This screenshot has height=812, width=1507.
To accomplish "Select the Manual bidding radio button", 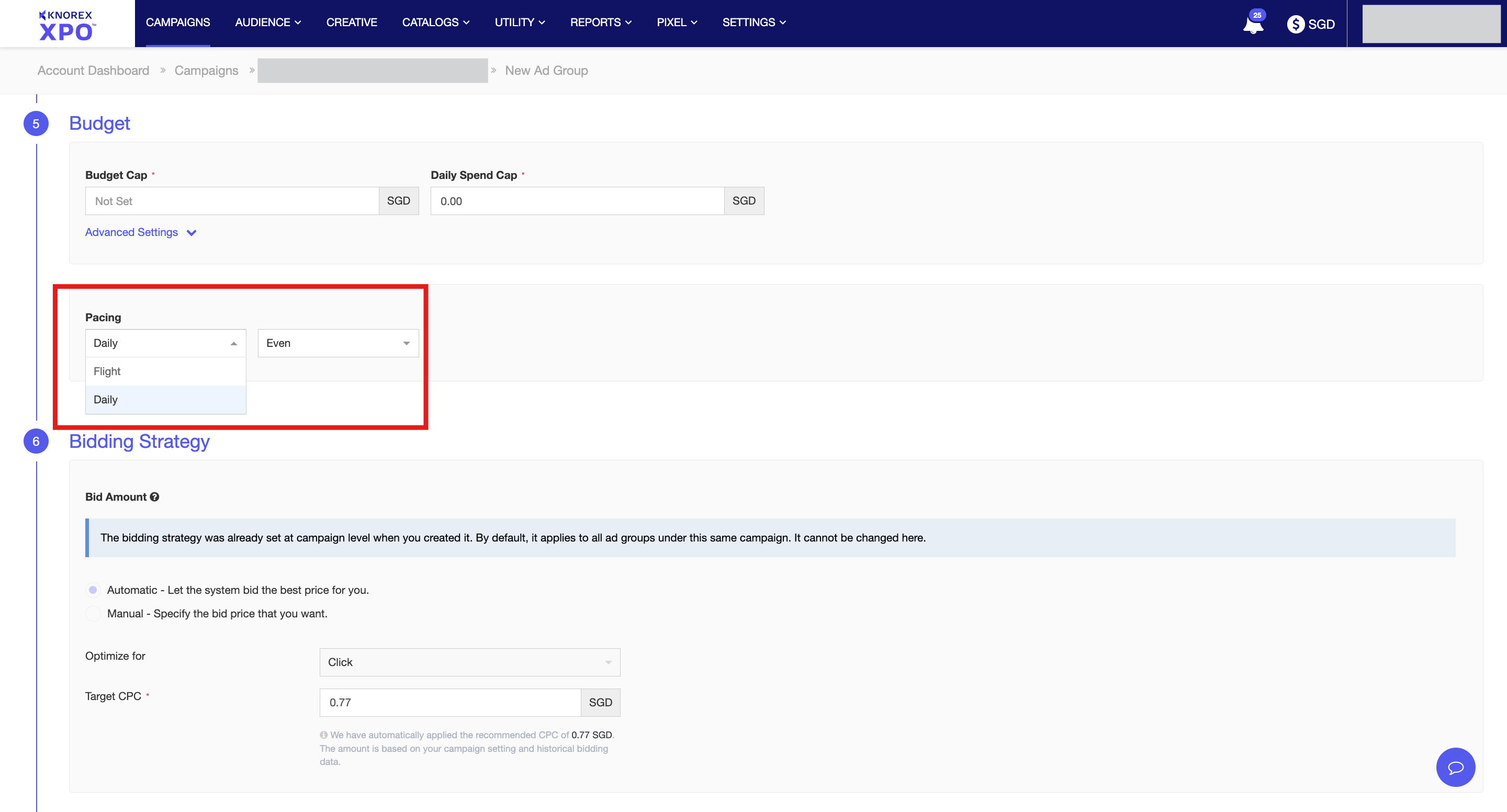I will 93,614.
